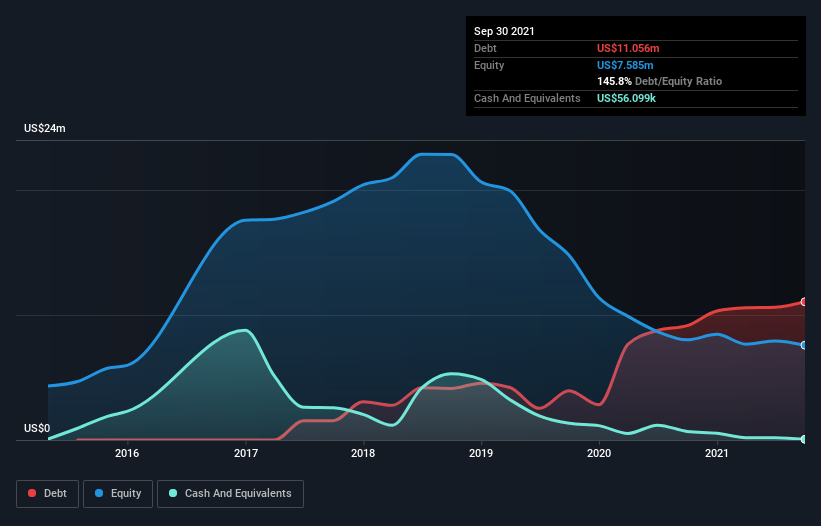This screenshot has height=526, width=821.
Task: Click the red Debt endpoint marker
Action: click(804, 302)
